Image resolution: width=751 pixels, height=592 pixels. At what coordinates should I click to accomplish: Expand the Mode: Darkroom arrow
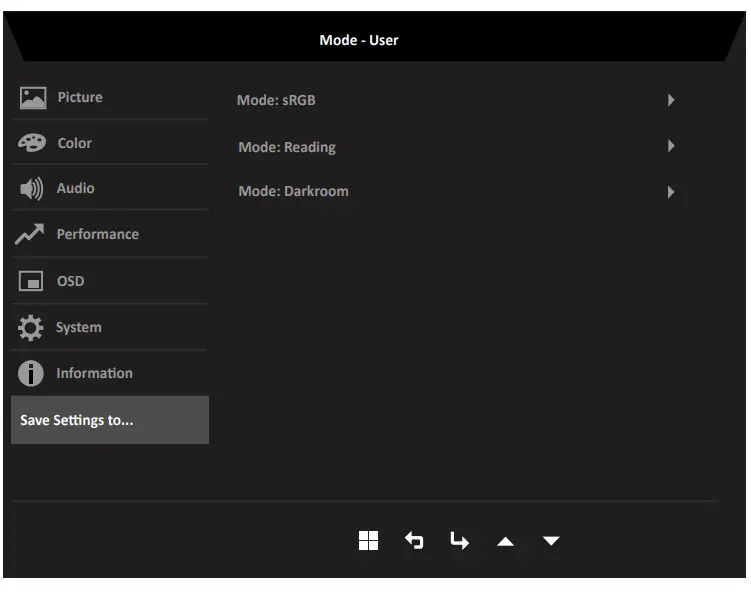coord(671,192)
